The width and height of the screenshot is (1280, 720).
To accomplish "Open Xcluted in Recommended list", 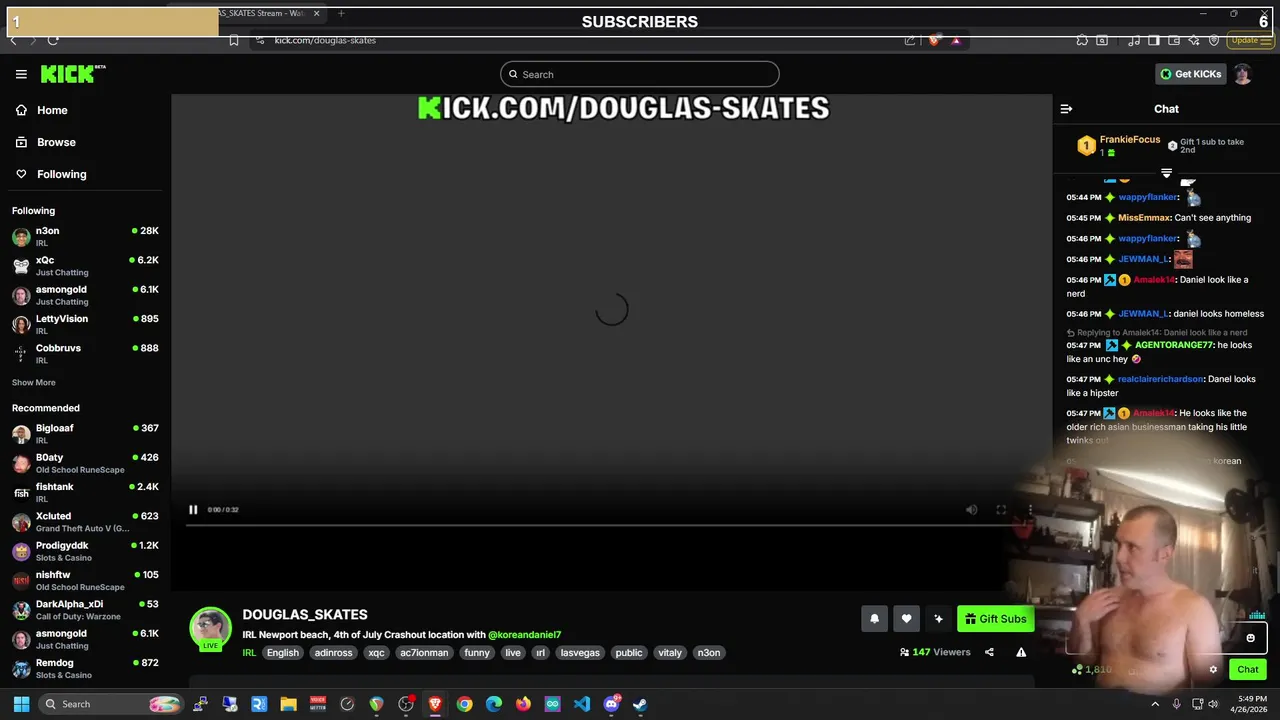I will coord(85,522).
